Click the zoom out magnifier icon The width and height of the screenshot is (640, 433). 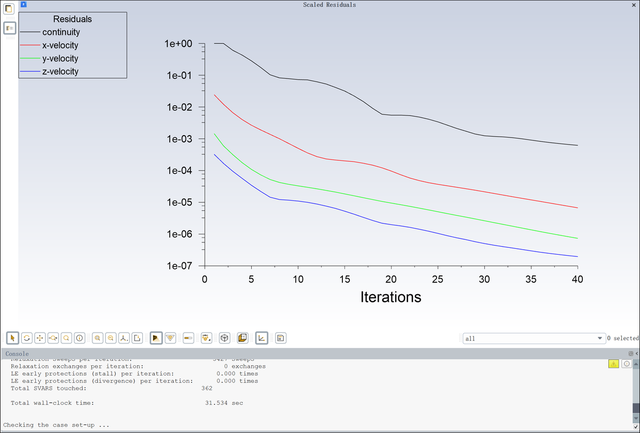(x=111, y=338)
